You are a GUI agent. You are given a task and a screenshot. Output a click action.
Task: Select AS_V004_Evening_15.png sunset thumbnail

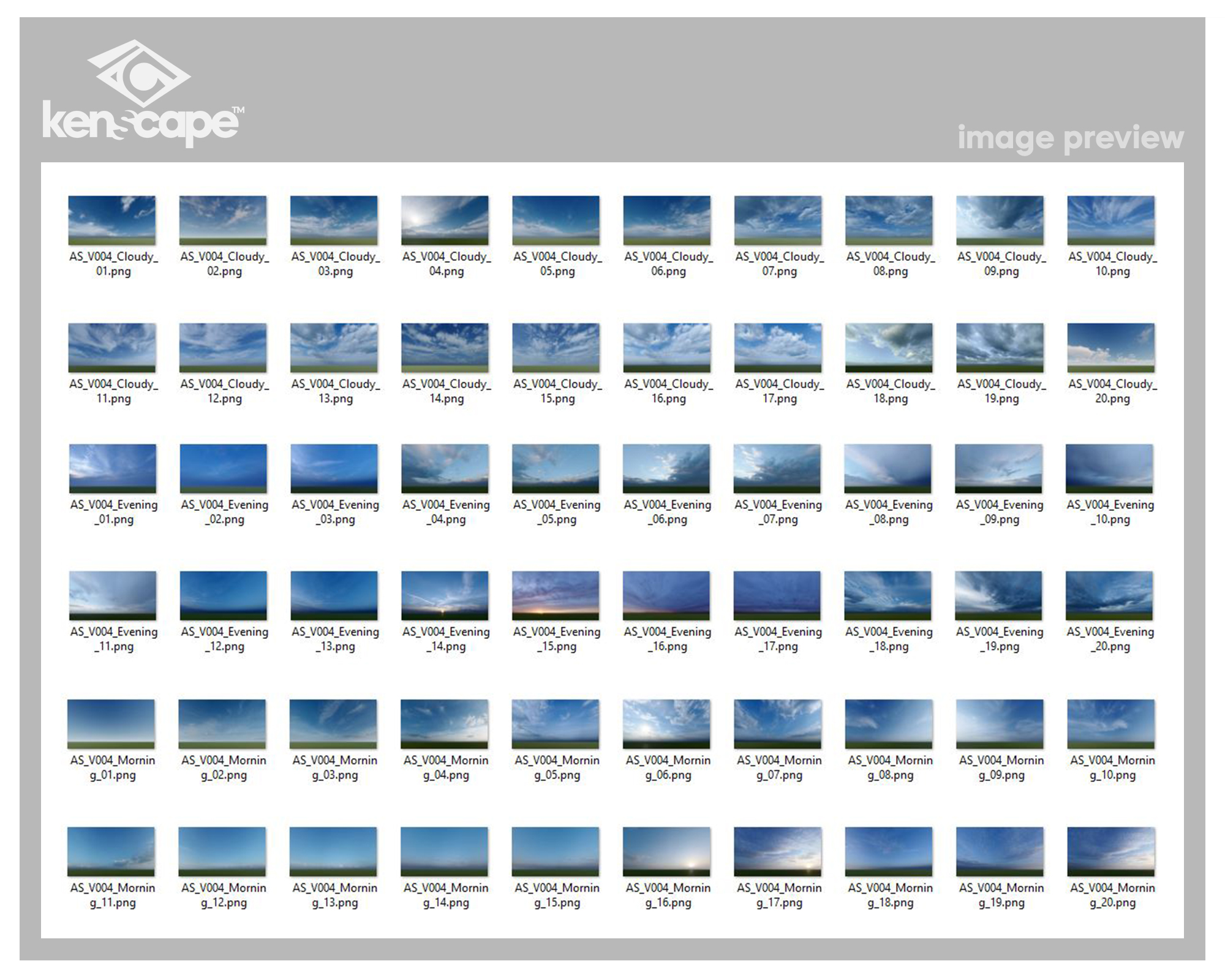coord(556,595)
